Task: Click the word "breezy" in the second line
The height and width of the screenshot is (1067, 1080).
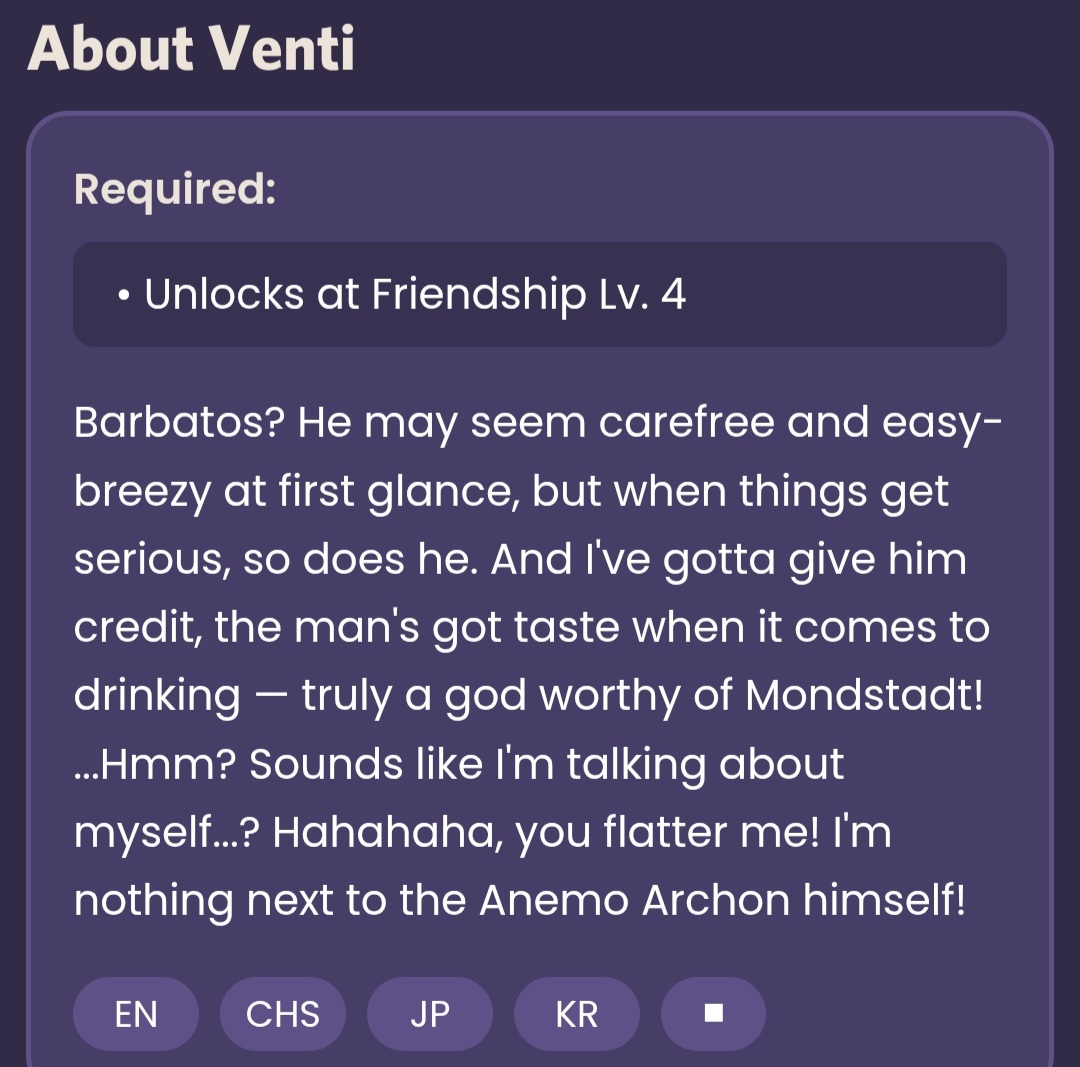Action: (x=142, y=493)
